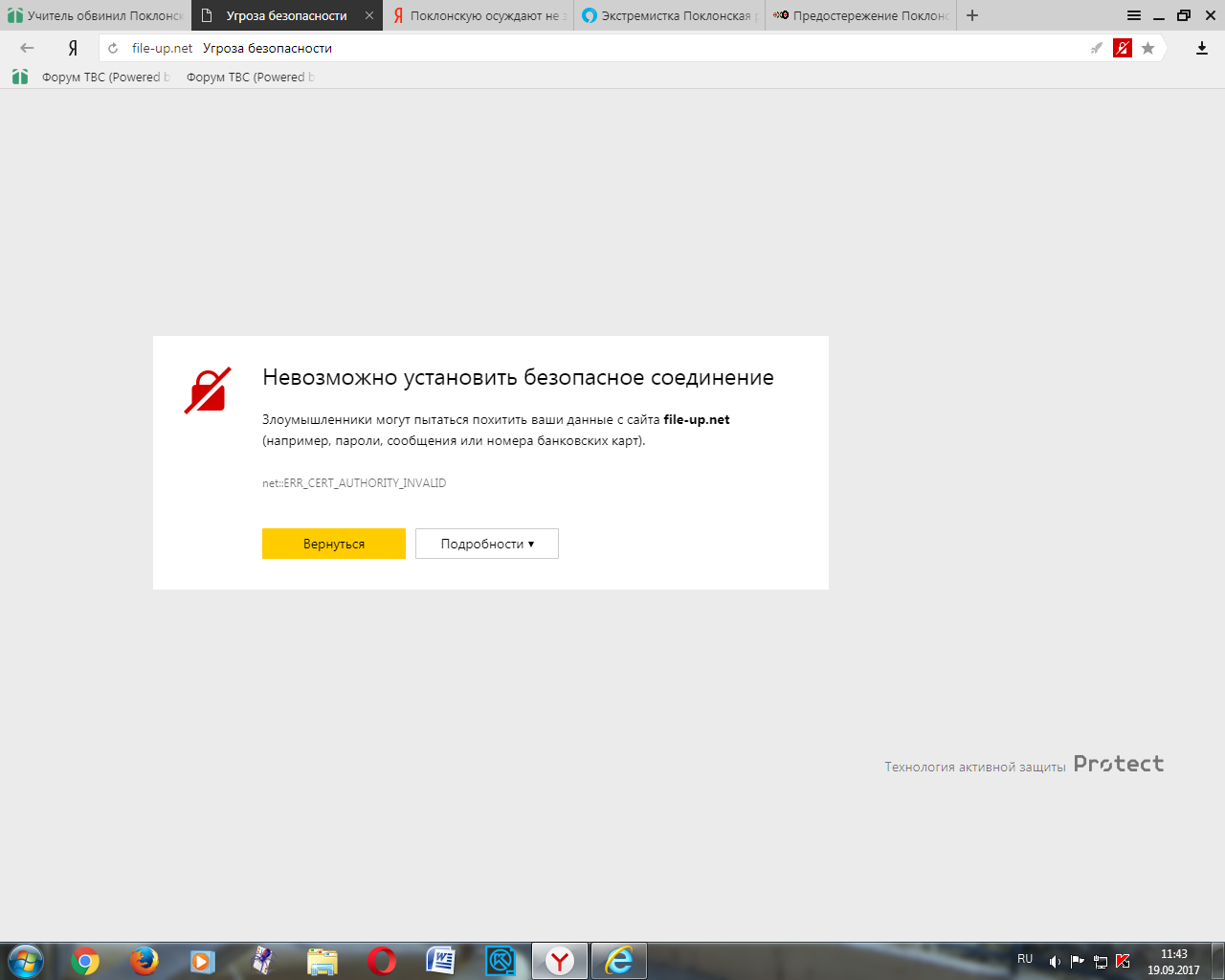Open the Action Center flag icon
The width and height of the screenshot is (1225, 980).
1078,961
